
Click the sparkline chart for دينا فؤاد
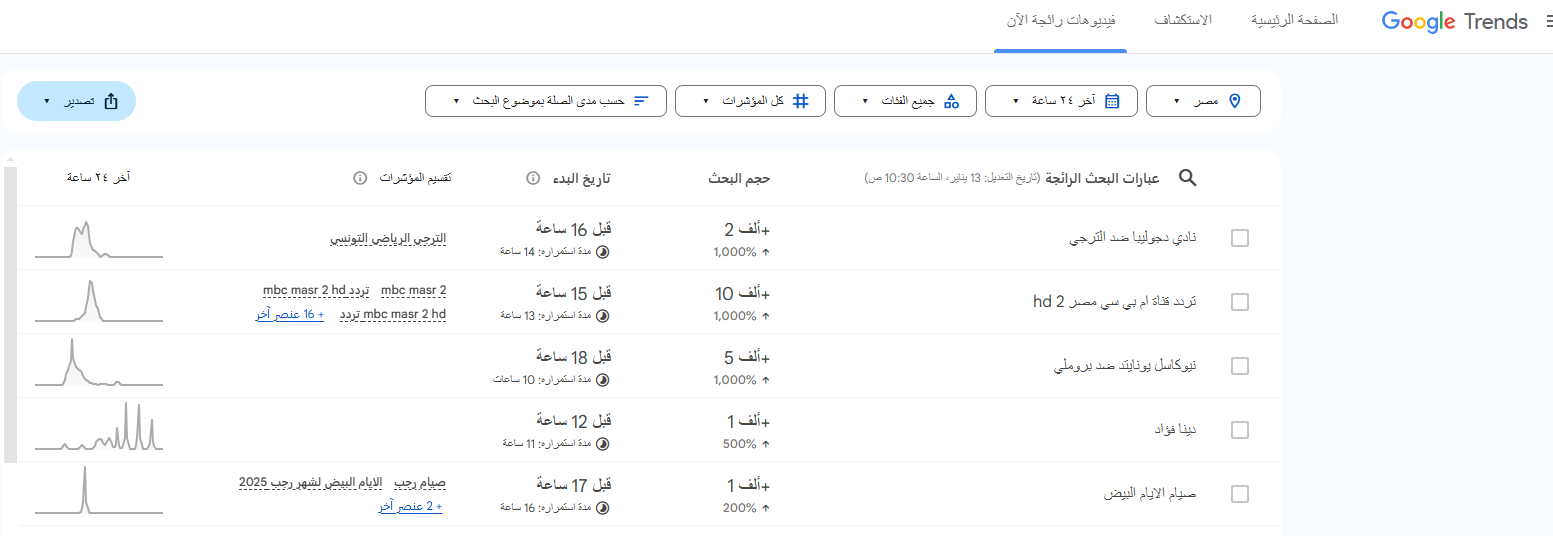[98, 430]
